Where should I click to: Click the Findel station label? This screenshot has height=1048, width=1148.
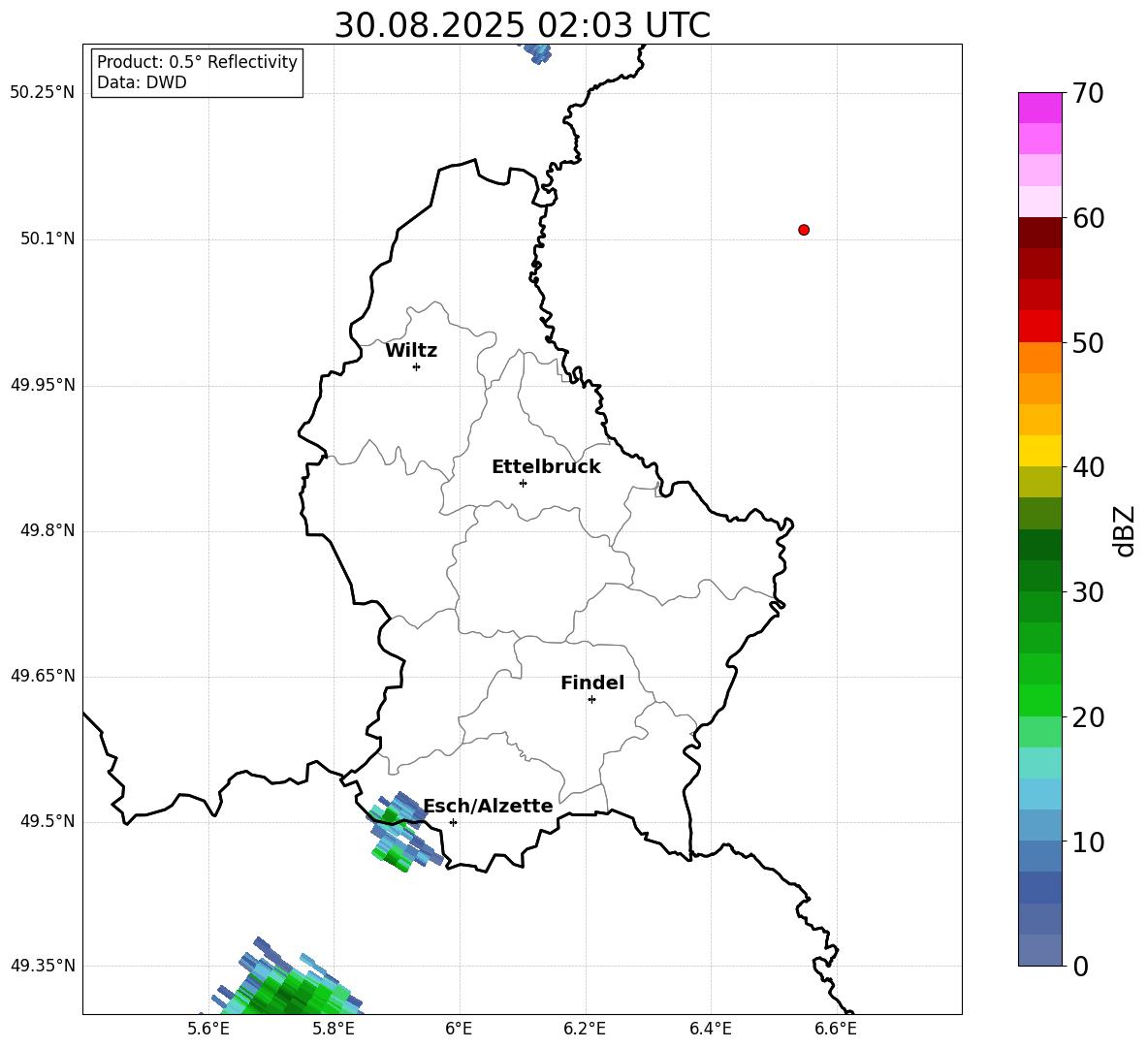[592, 683]
